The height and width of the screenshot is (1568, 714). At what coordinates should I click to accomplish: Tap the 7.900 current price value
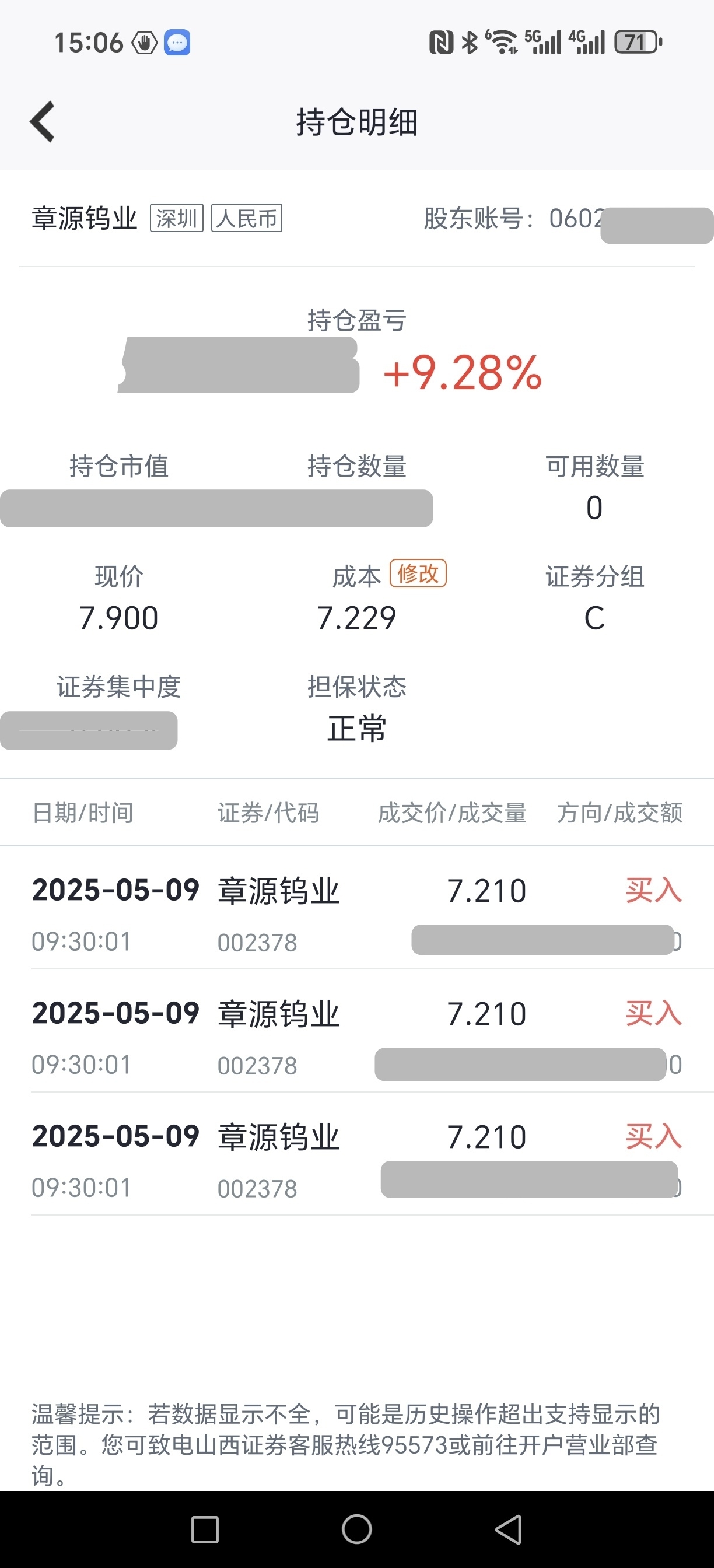point(118,618)
